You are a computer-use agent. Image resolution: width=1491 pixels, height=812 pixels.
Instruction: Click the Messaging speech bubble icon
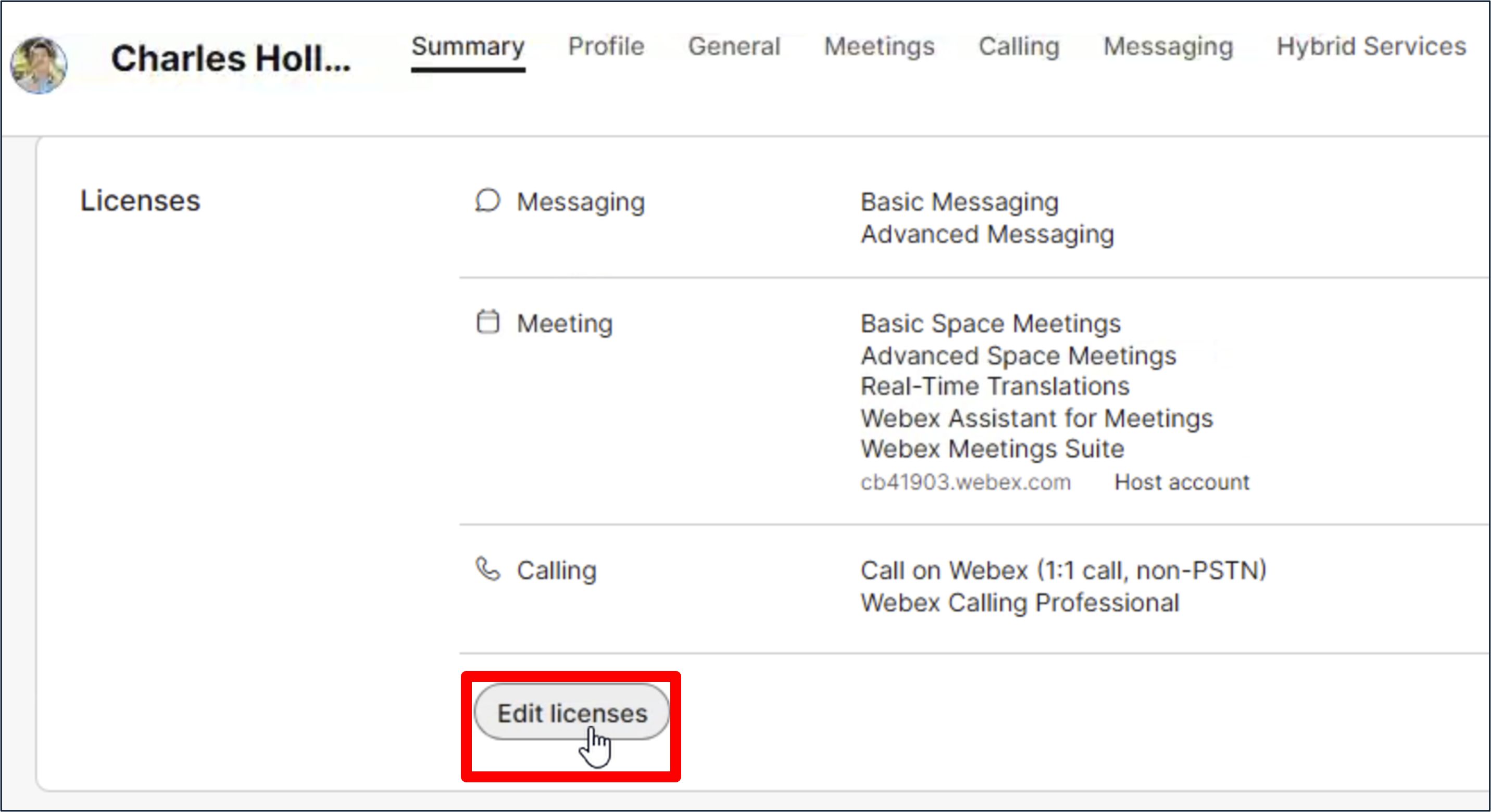pyautogui.click(x=487, y=201)
